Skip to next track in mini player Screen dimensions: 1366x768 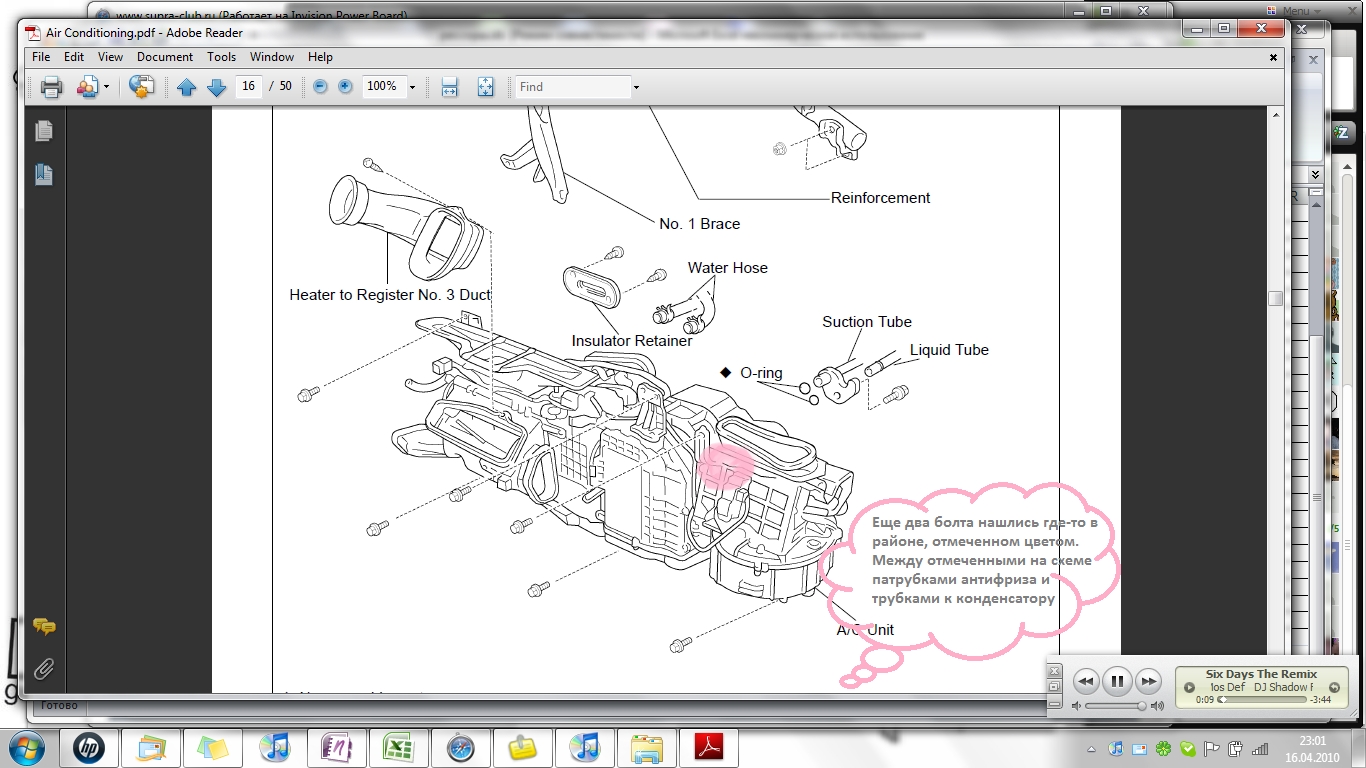pos(1149,681)
